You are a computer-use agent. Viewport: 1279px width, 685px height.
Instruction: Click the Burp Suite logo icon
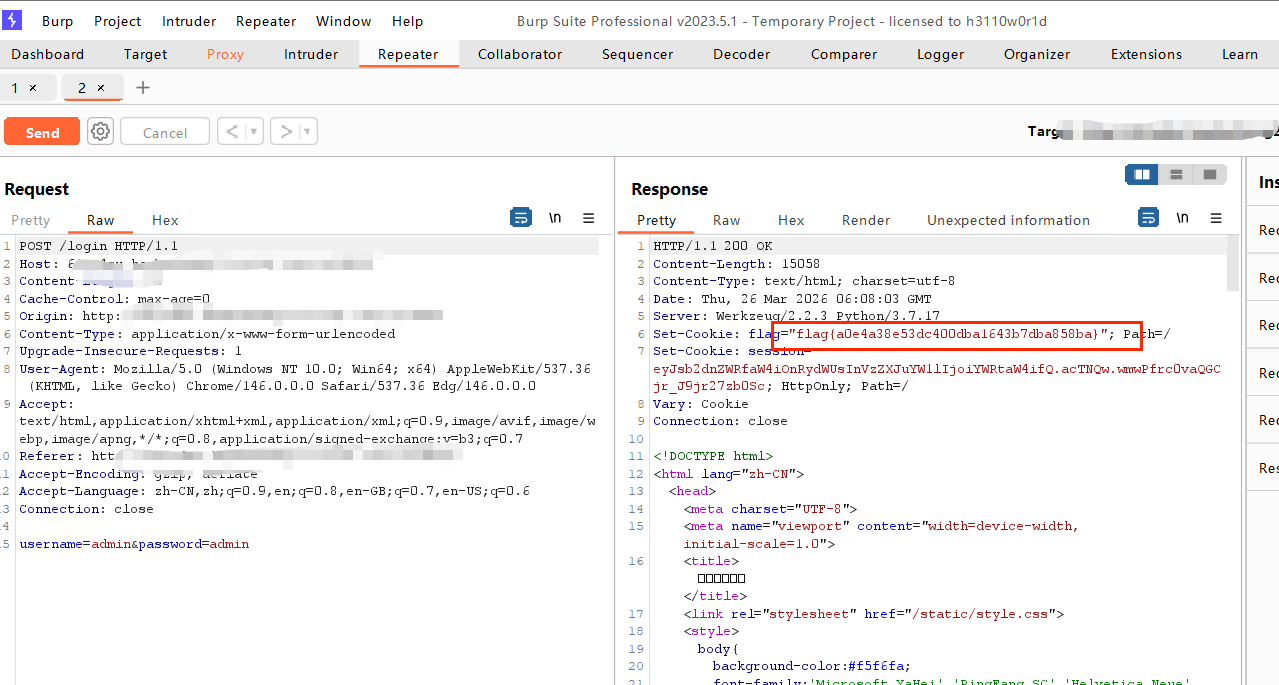tap(13, 20)
